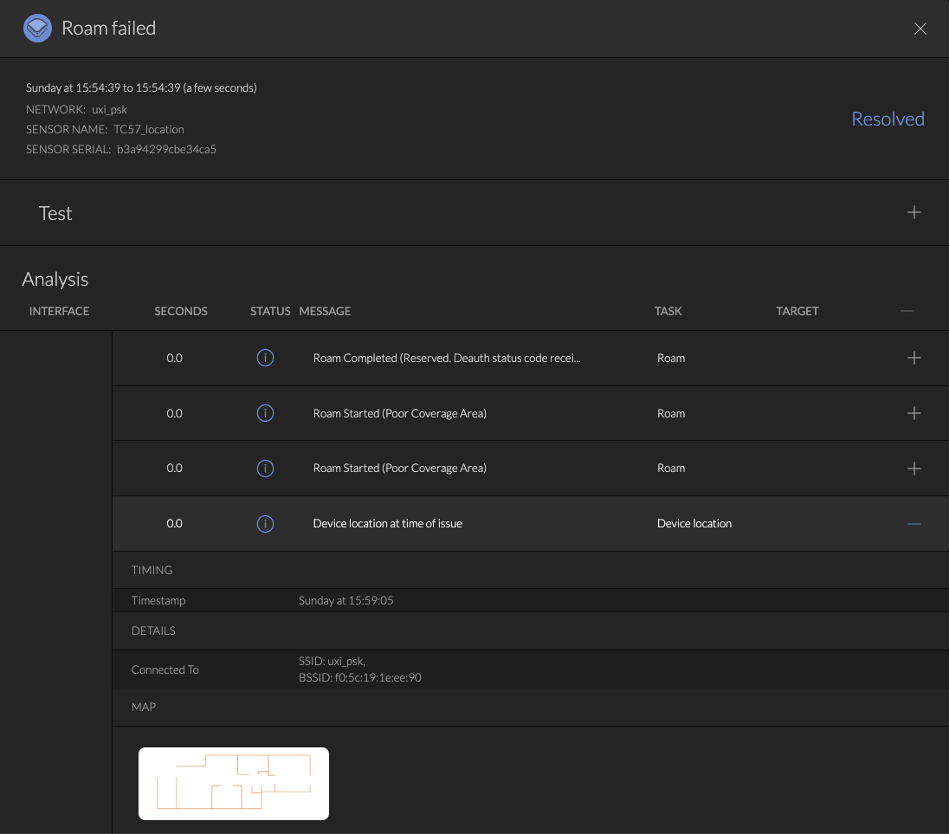This screenshot has width=950, height=834.
Task: Select the second Roam Started message
Action: coord(400,468)
